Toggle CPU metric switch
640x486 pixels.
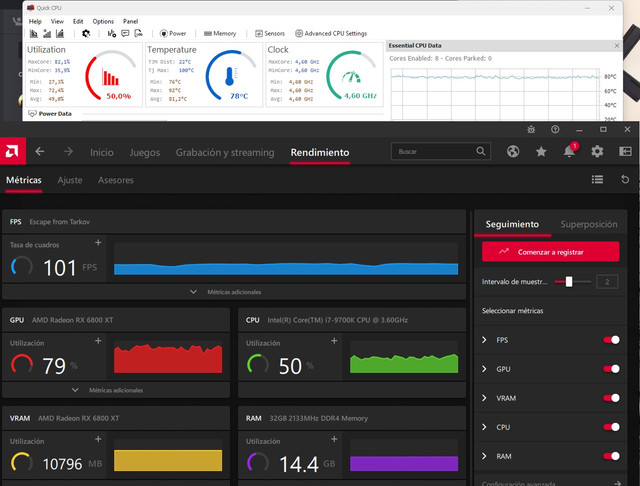pos(611,427)
